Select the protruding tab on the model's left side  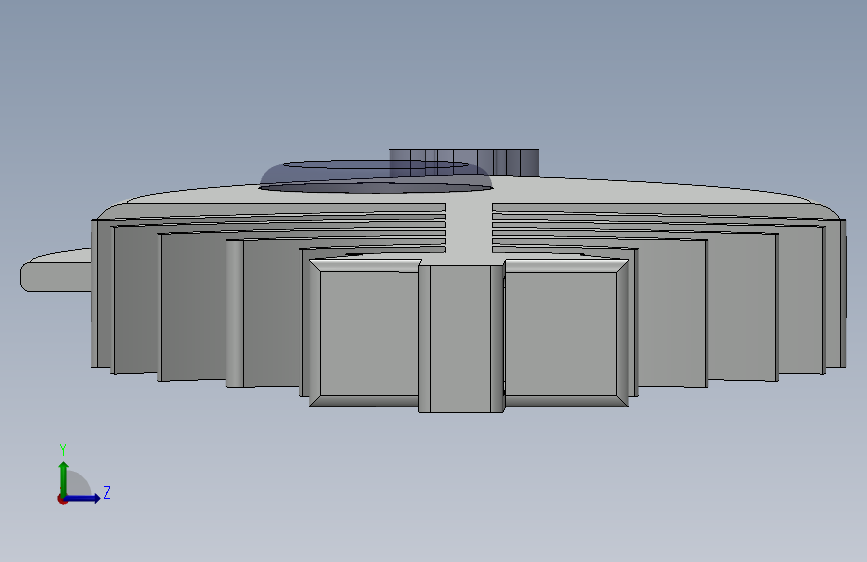click(56, 270)
